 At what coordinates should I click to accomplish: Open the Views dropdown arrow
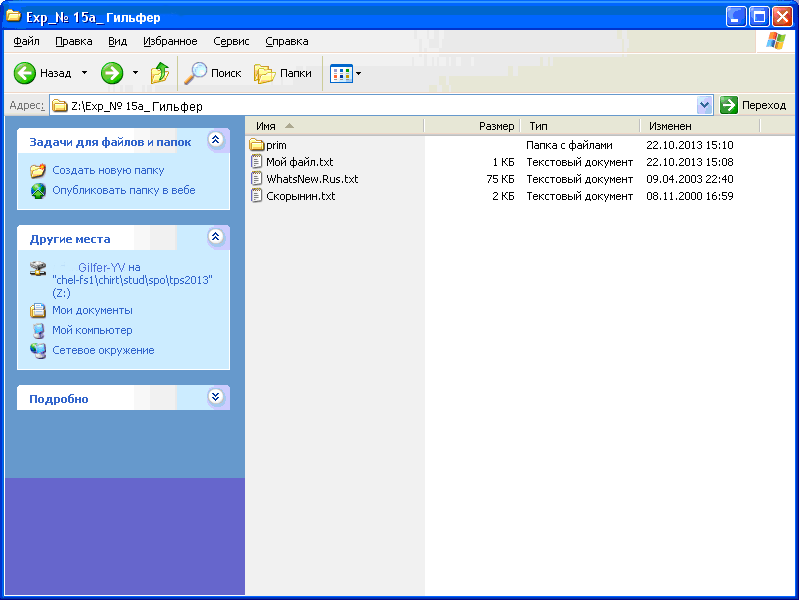coord(359,73)
